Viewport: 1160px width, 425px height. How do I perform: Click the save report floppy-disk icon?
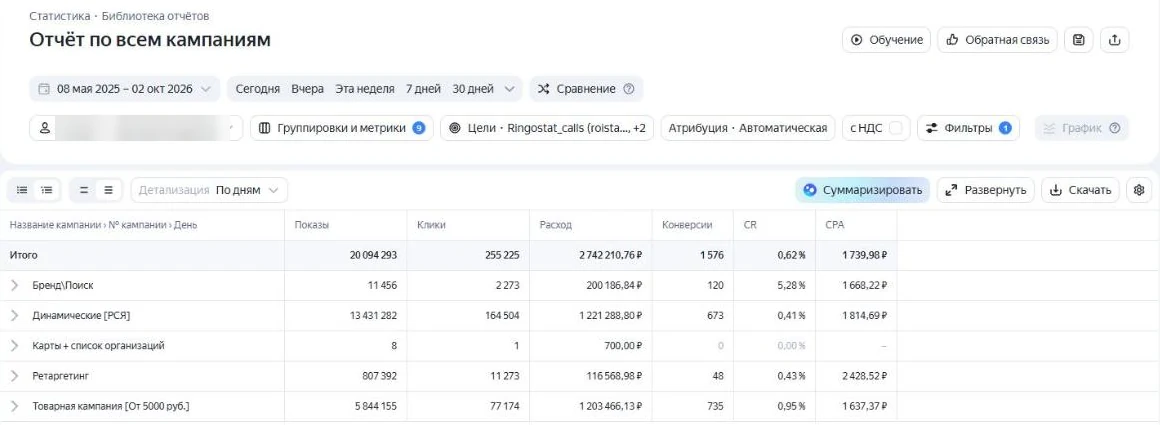pyautogui.click(x=1079, y=40)
